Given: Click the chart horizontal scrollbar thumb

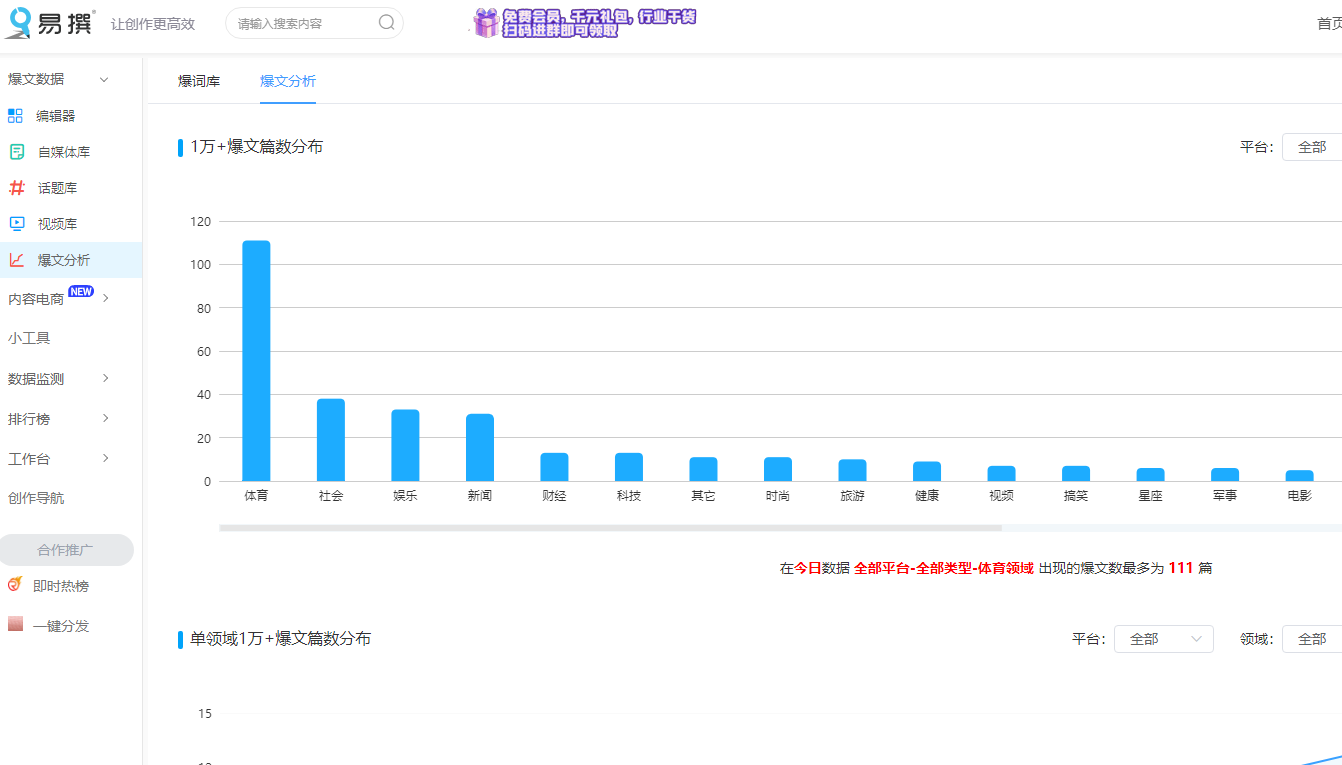Looking at the screenshot, I should (610, 528).
